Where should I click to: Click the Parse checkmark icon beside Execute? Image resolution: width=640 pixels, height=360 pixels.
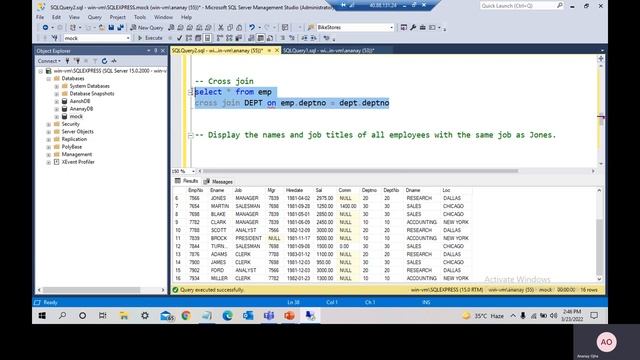[x=179, y=38]
